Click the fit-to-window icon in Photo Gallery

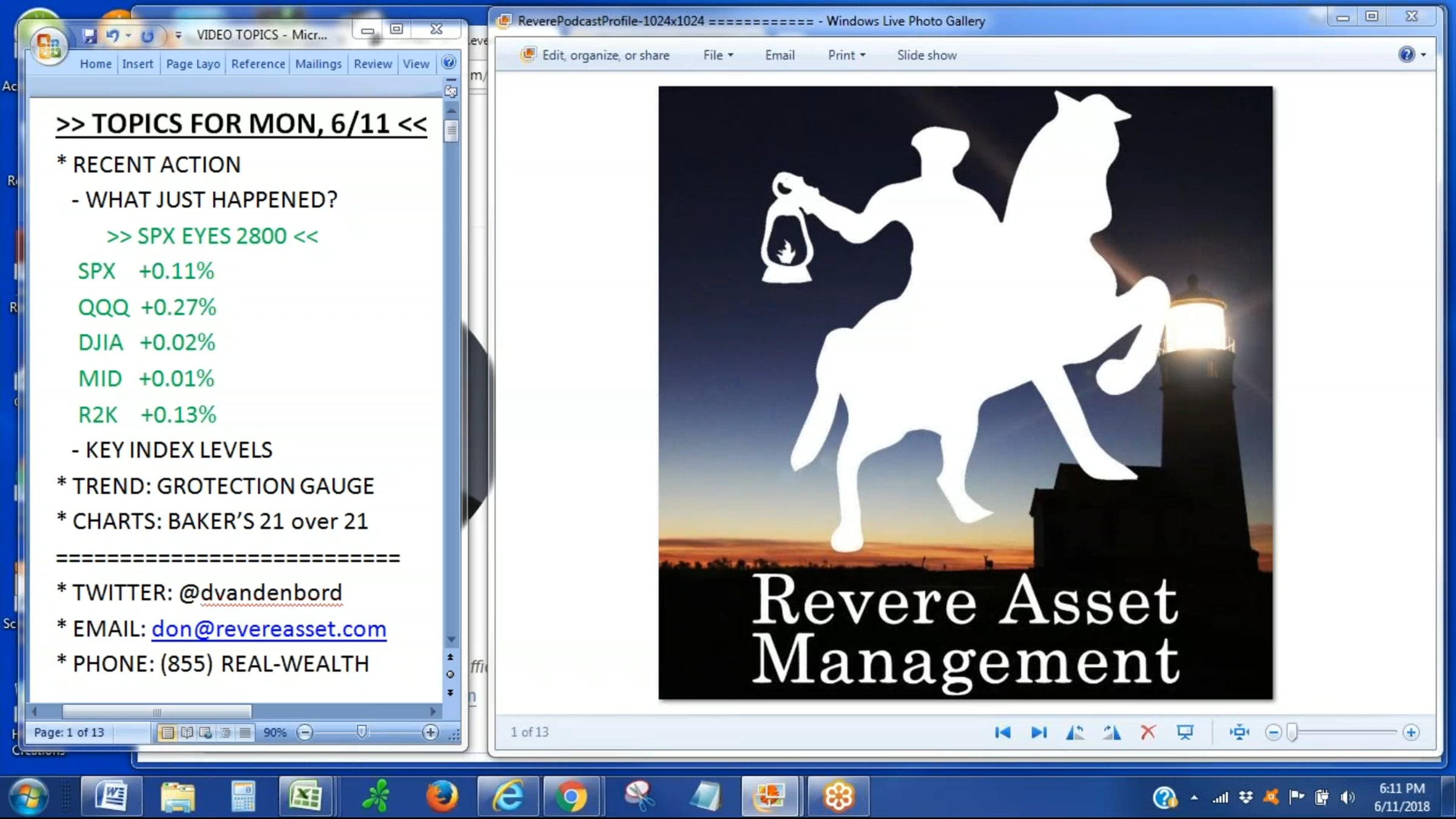pos(1239,732)
